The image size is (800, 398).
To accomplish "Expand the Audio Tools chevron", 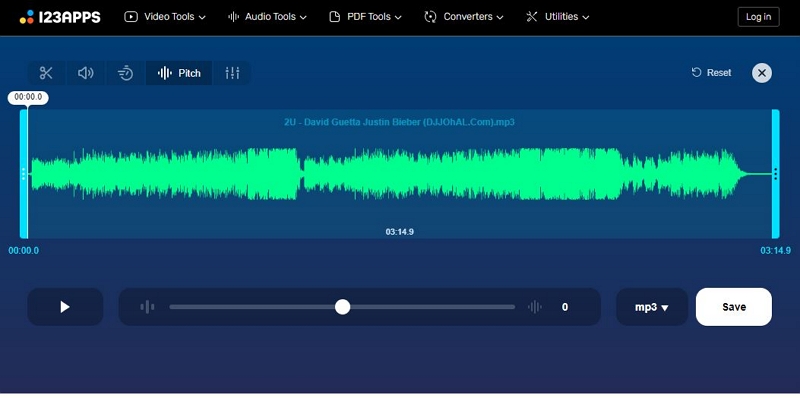I will point(303,17).
